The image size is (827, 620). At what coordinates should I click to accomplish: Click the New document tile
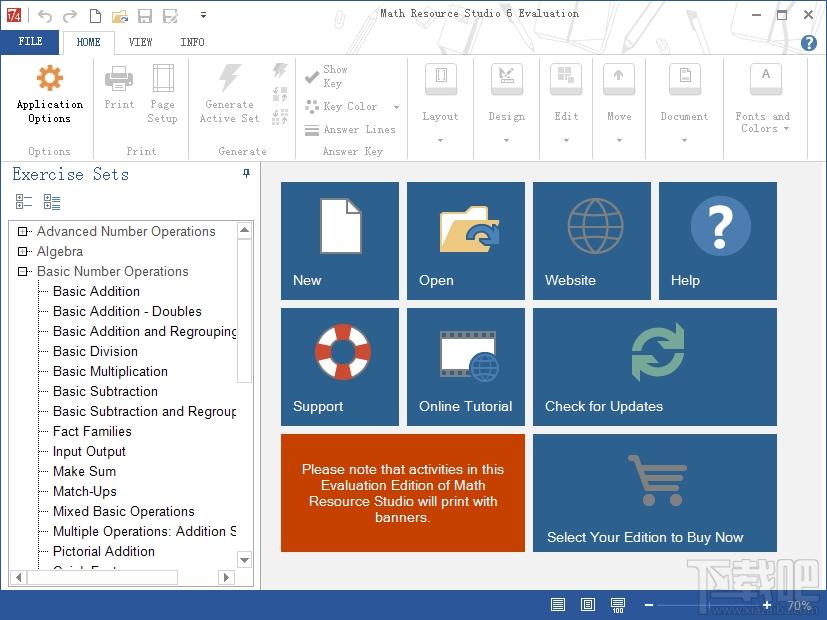(340, 241)
